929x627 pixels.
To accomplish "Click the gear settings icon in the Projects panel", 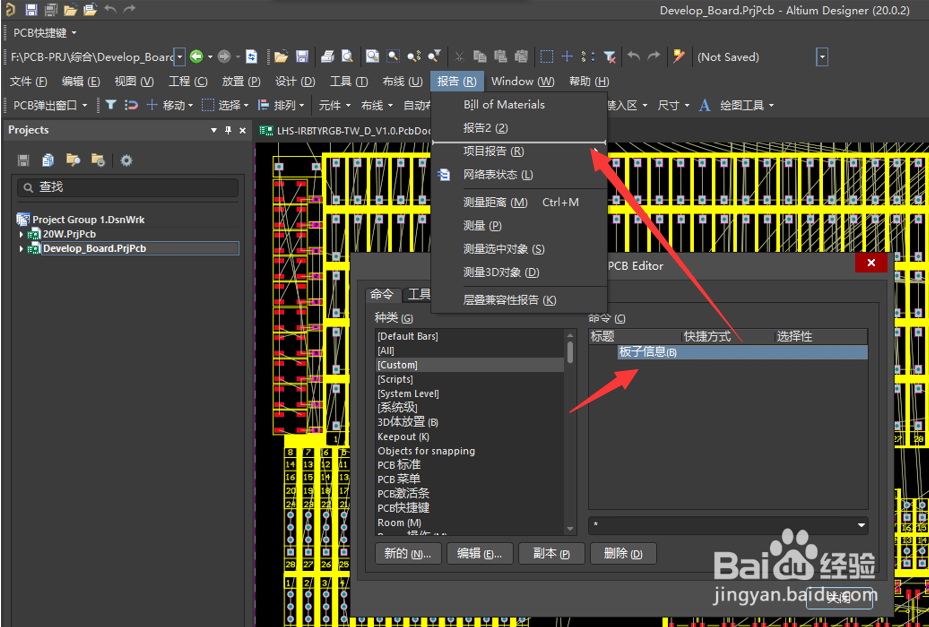I will coord(126,160).
